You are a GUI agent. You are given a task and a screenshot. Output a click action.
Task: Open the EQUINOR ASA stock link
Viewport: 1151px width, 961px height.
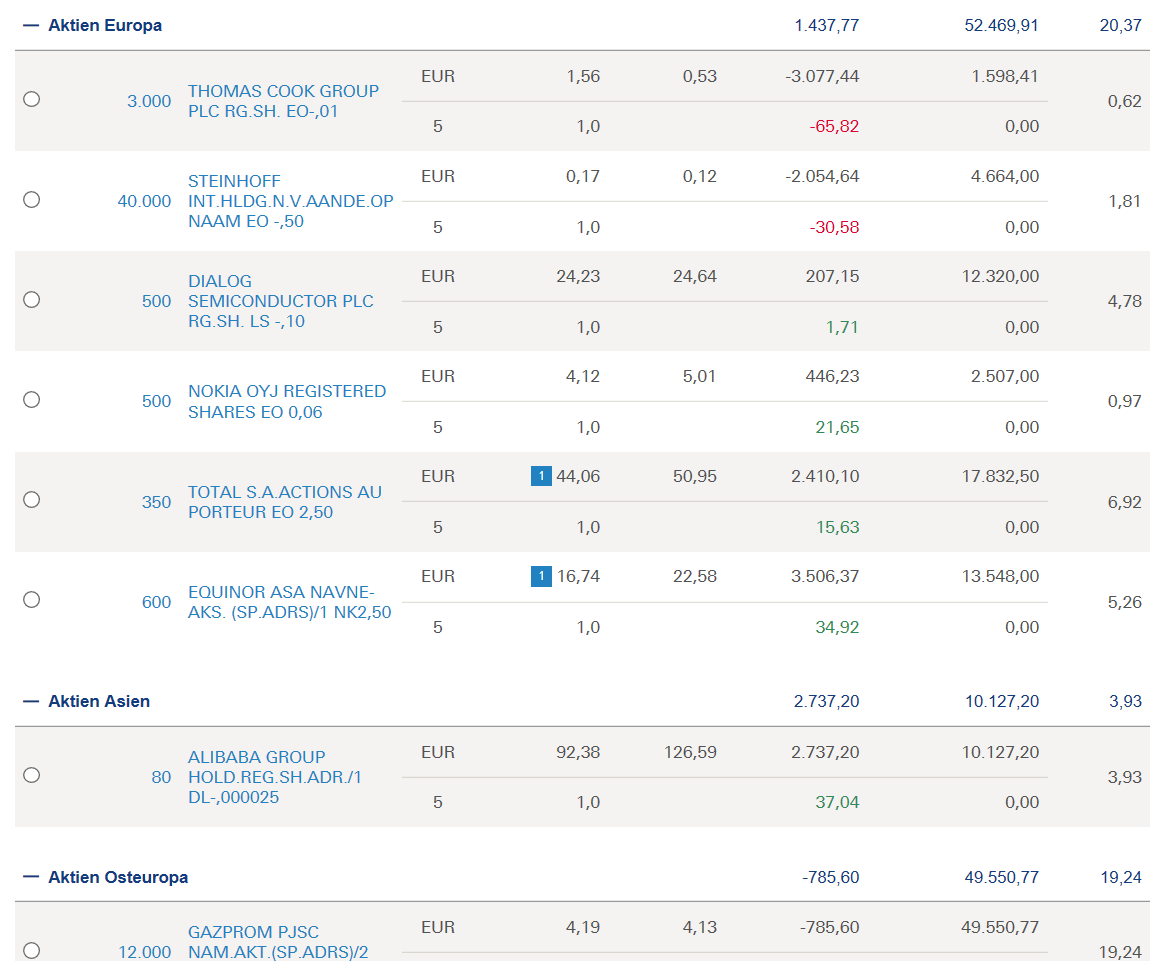(x=287, y=600)
